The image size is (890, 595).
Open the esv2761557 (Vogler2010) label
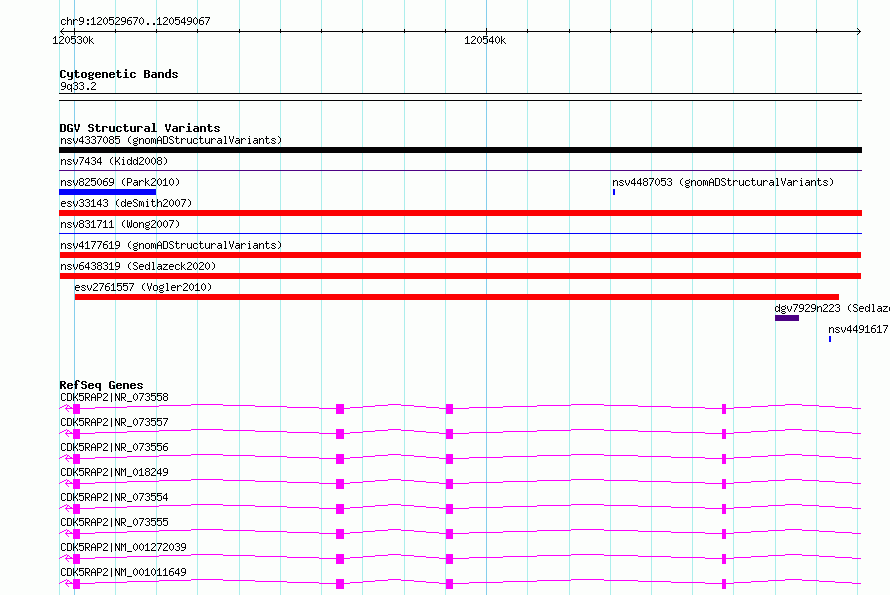pos(143,287)
